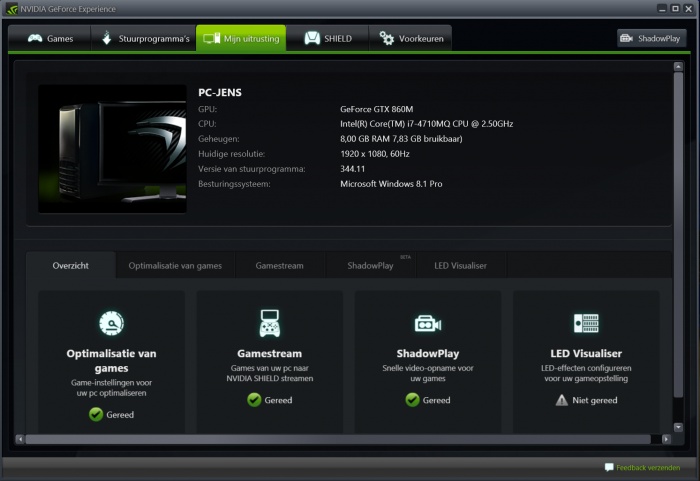Click Gereed status under Gamestream
Screen dimensions: 700x481
click(x=278, y=400)
